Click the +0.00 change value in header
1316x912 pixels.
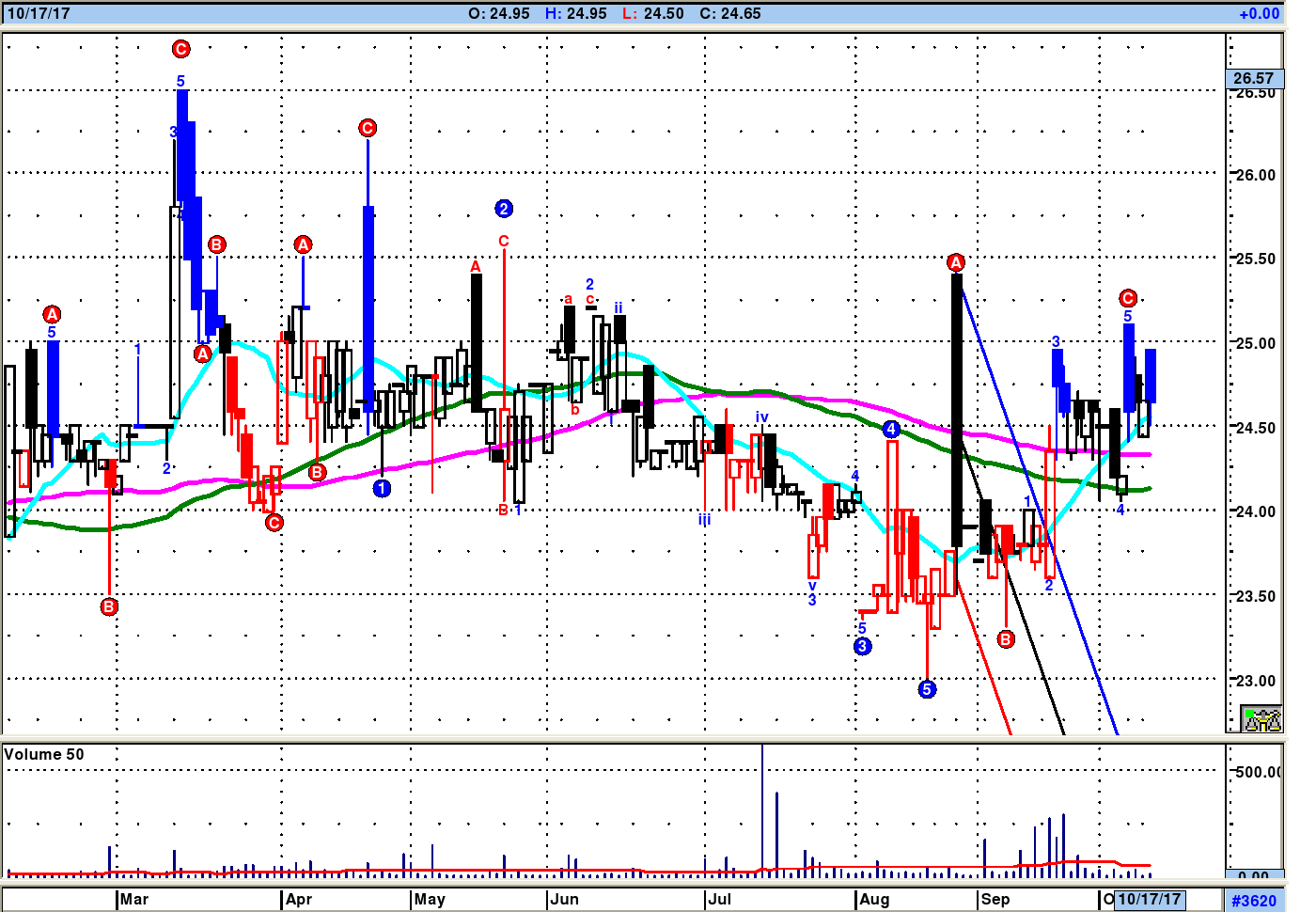tap(1259, 13)
